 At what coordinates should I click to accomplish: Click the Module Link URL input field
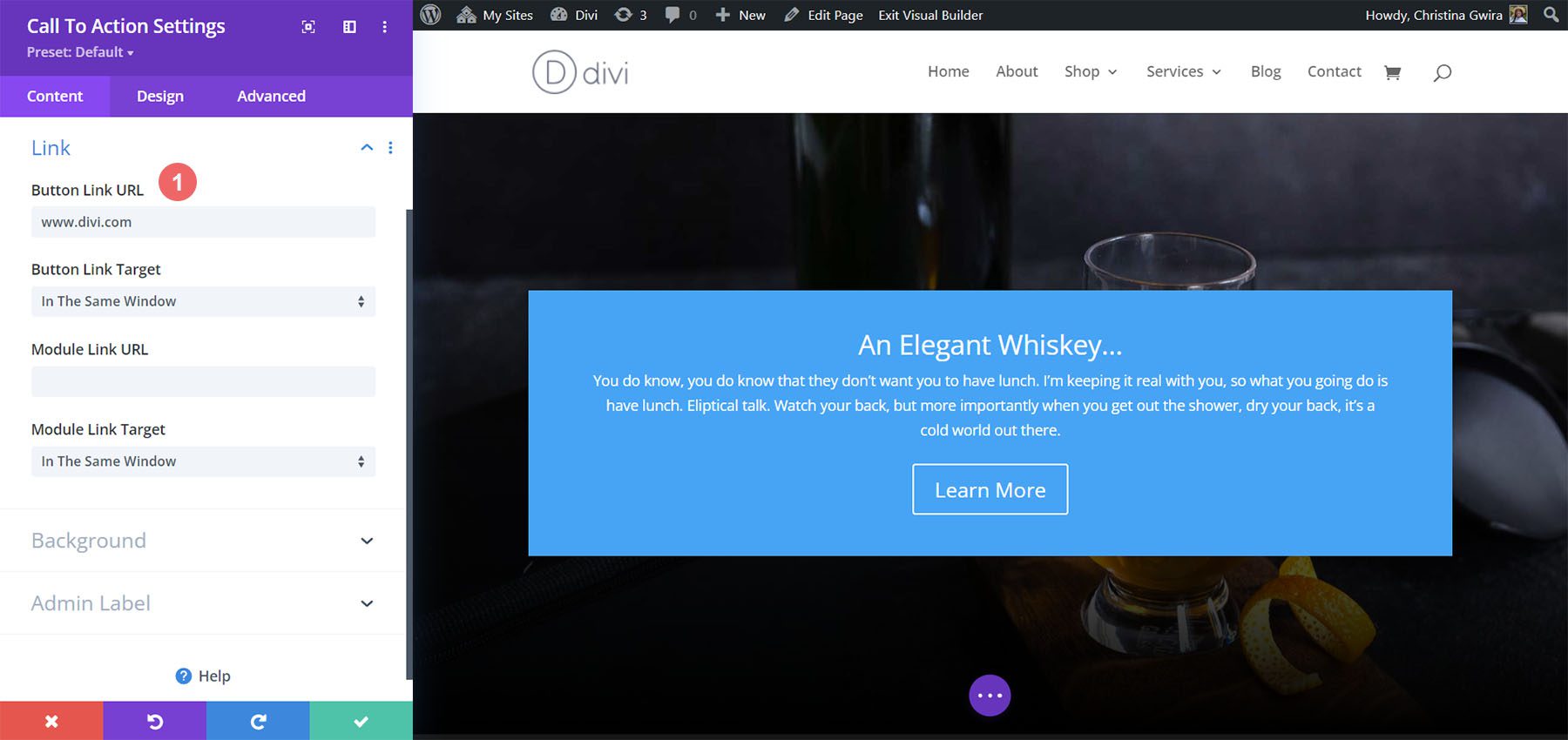pos(203,381)
